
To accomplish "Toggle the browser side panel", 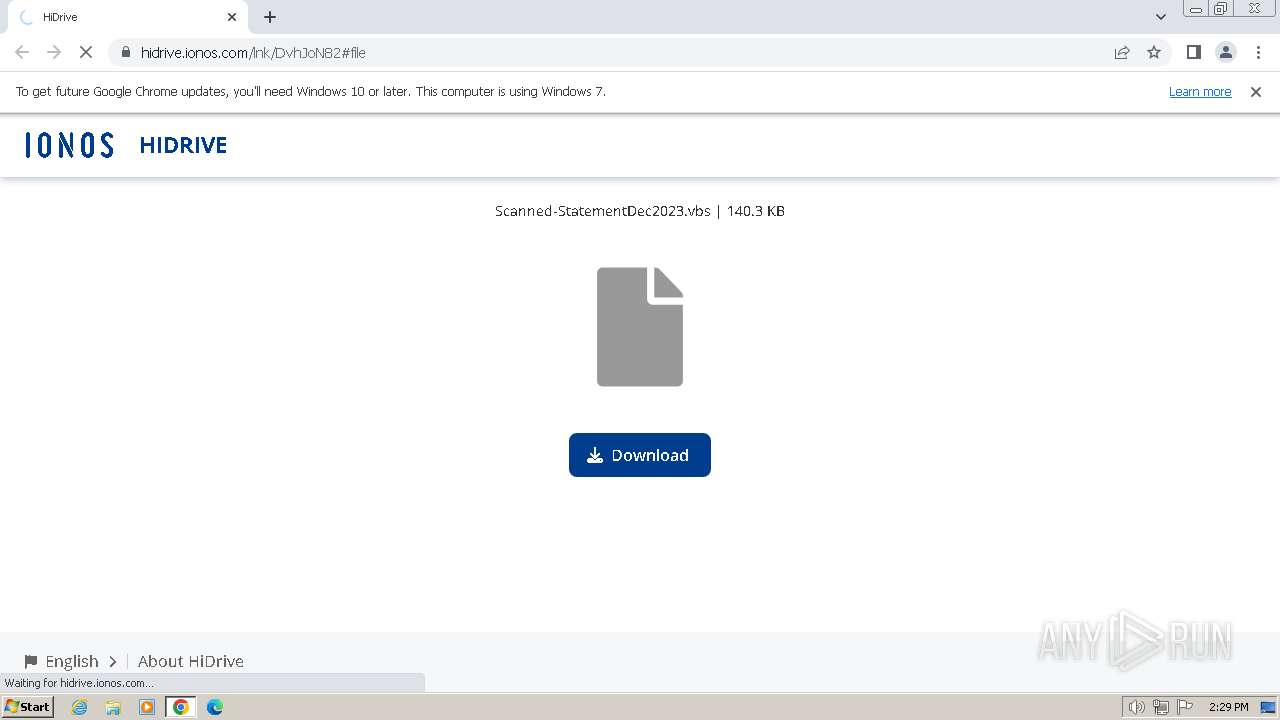I will coord(1193,52).
